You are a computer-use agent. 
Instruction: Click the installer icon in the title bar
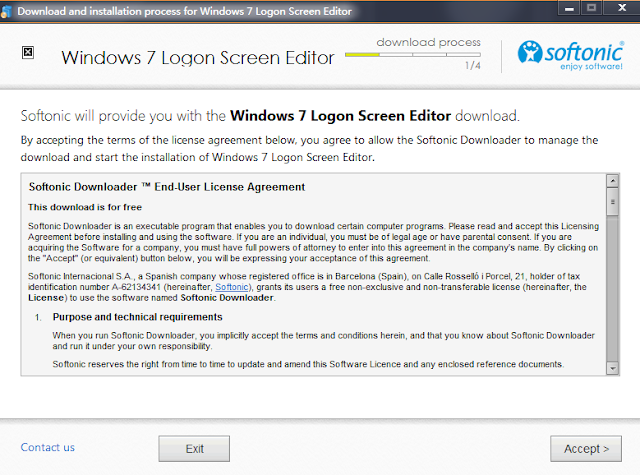tap(6, 11)
